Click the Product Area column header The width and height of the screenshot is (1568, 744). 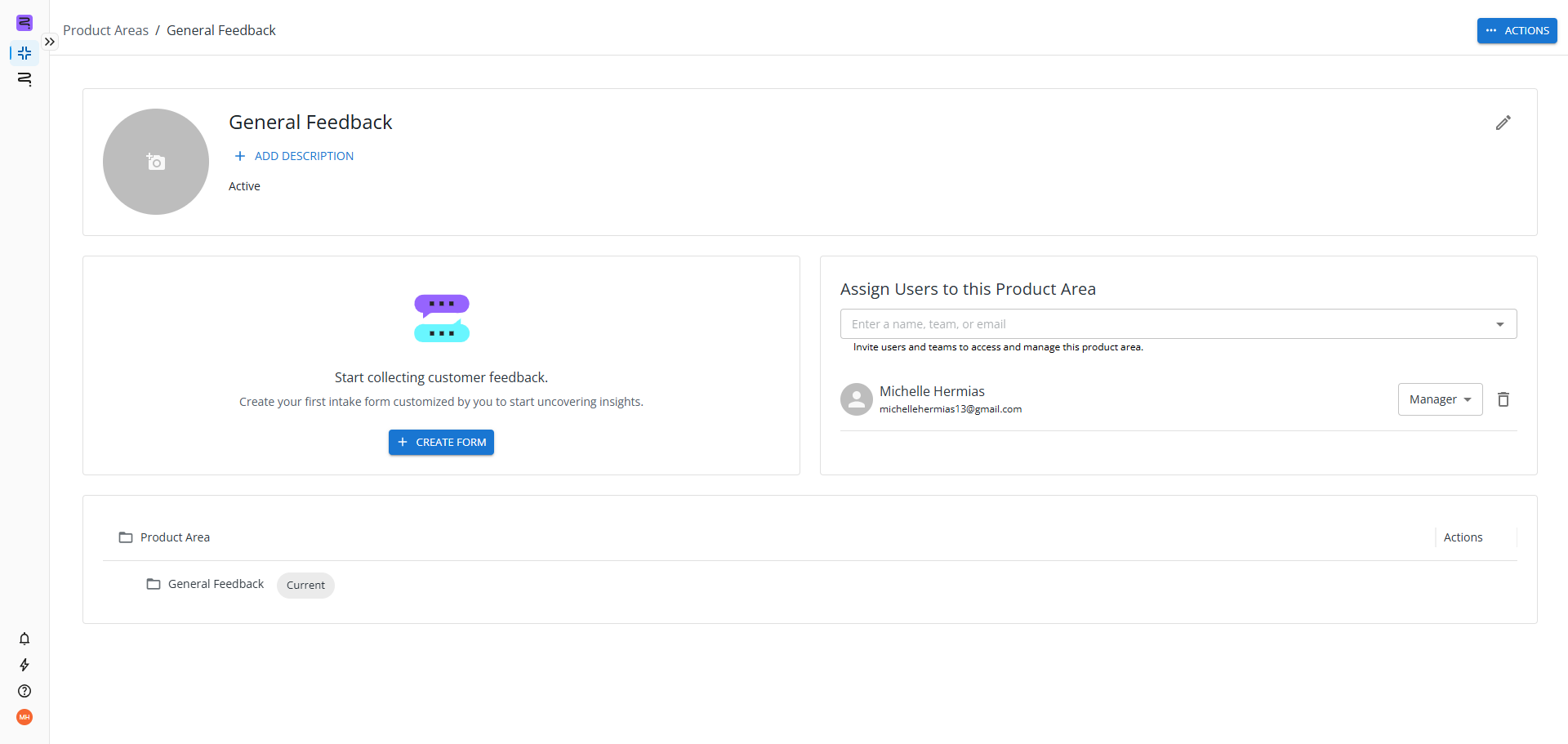(x=175, y=537)
